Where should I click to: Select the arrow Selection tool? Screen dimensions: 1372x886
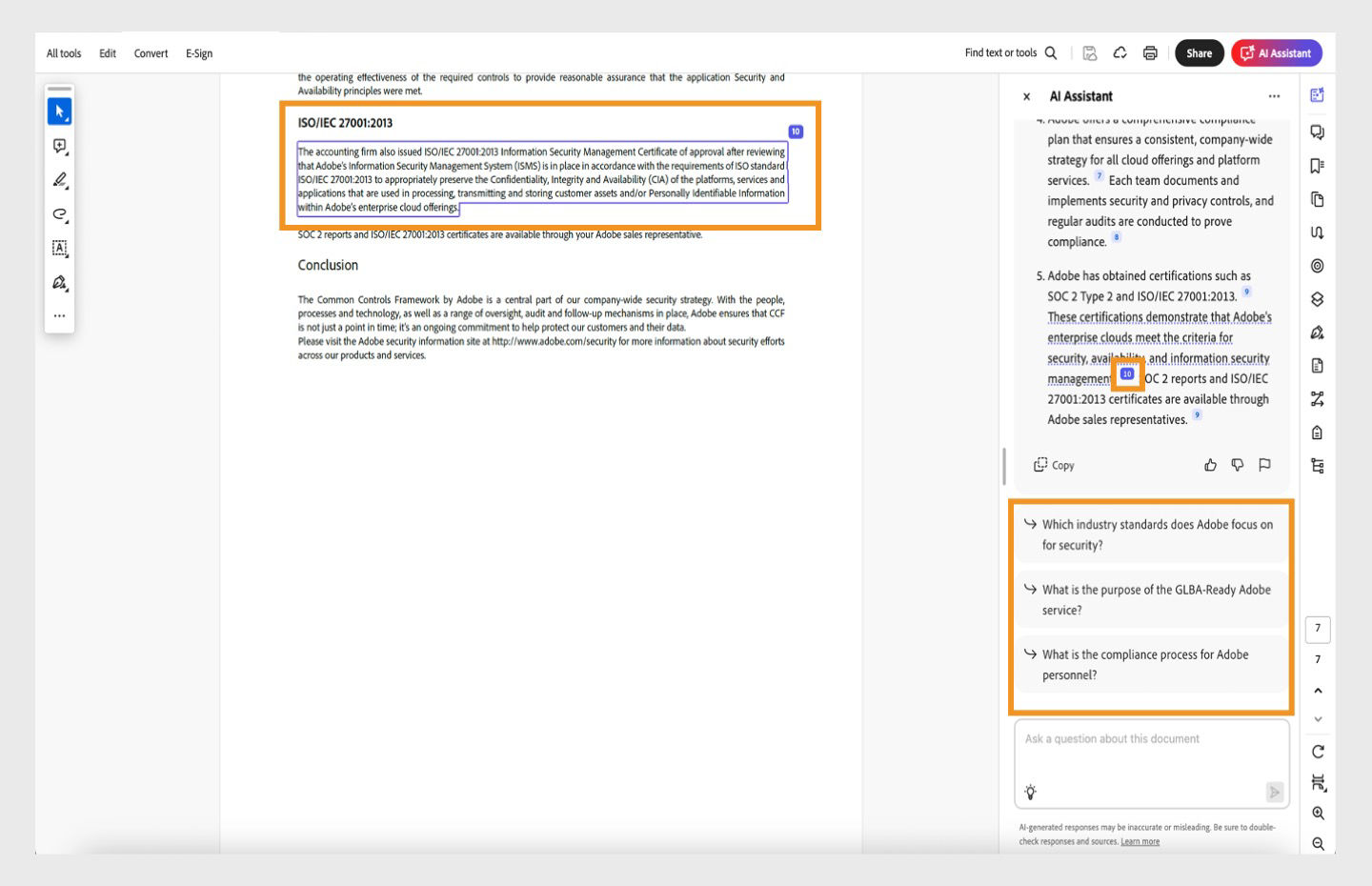click(x=59, y=111)
